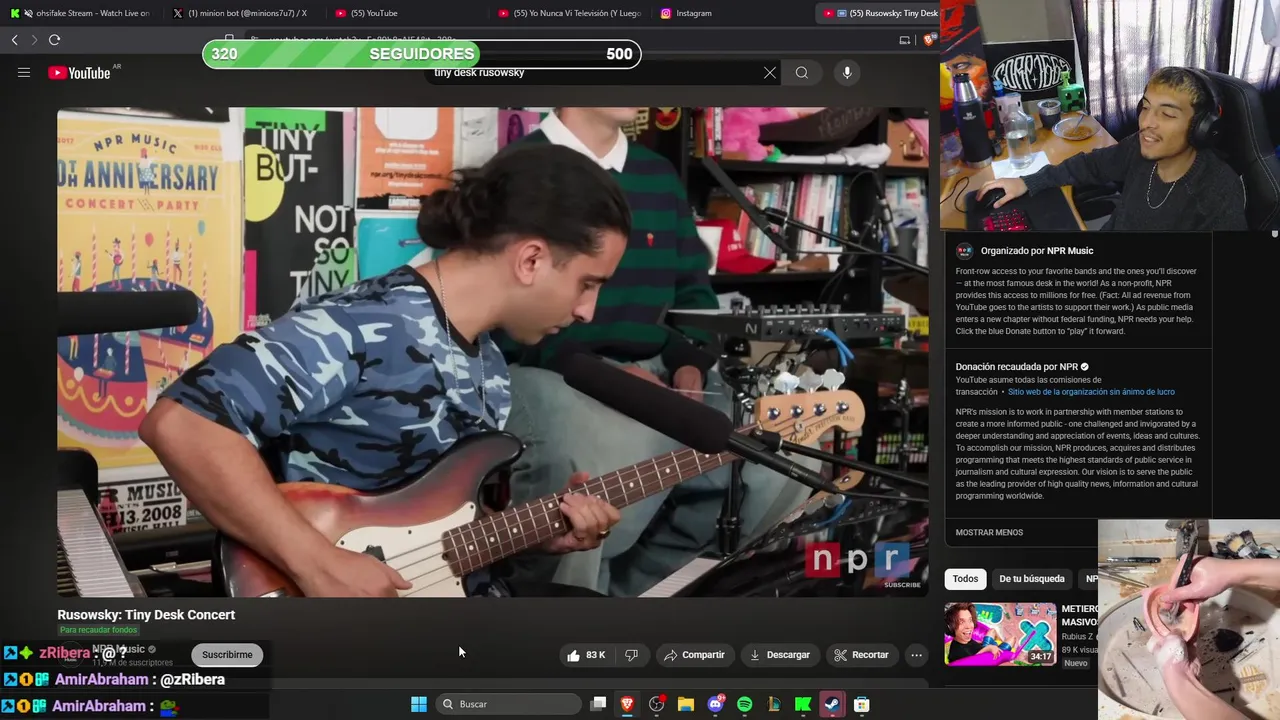Screen dimensions: 1280x720
Task: Open the Rubius Z suggested video thumbnail
Action: pyautogui.click(x=1000, y=634)
